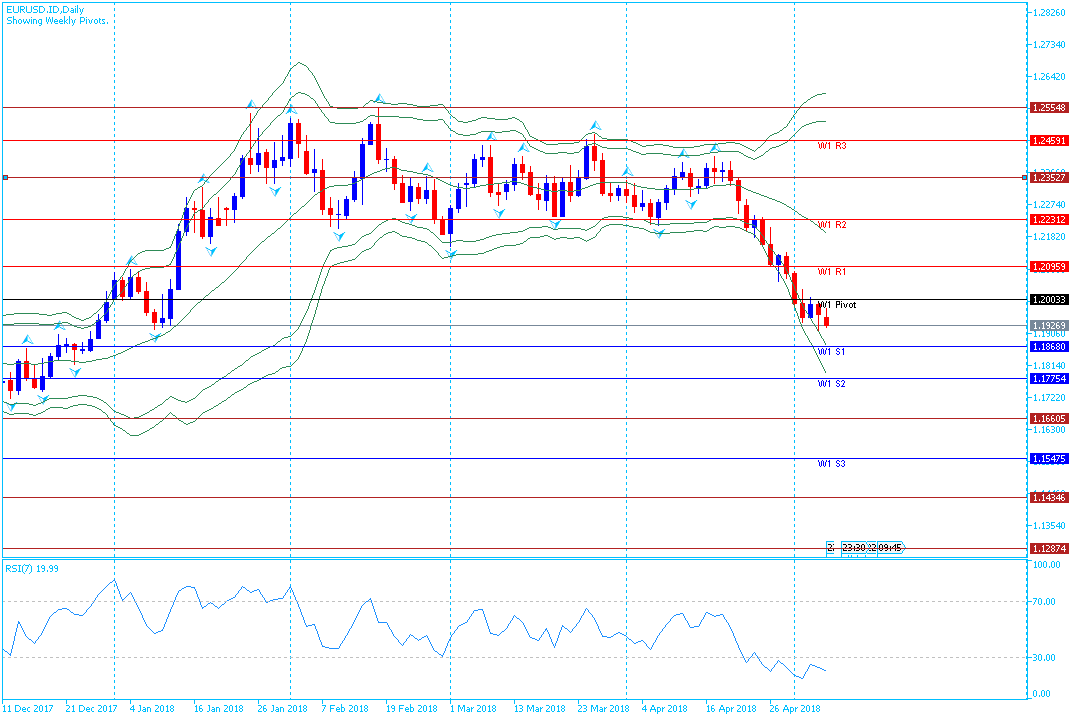This screenshot has width=1080, height=720.
Task: Click the EURUSD.ID,Daily chart title
Action: [44, 9]
